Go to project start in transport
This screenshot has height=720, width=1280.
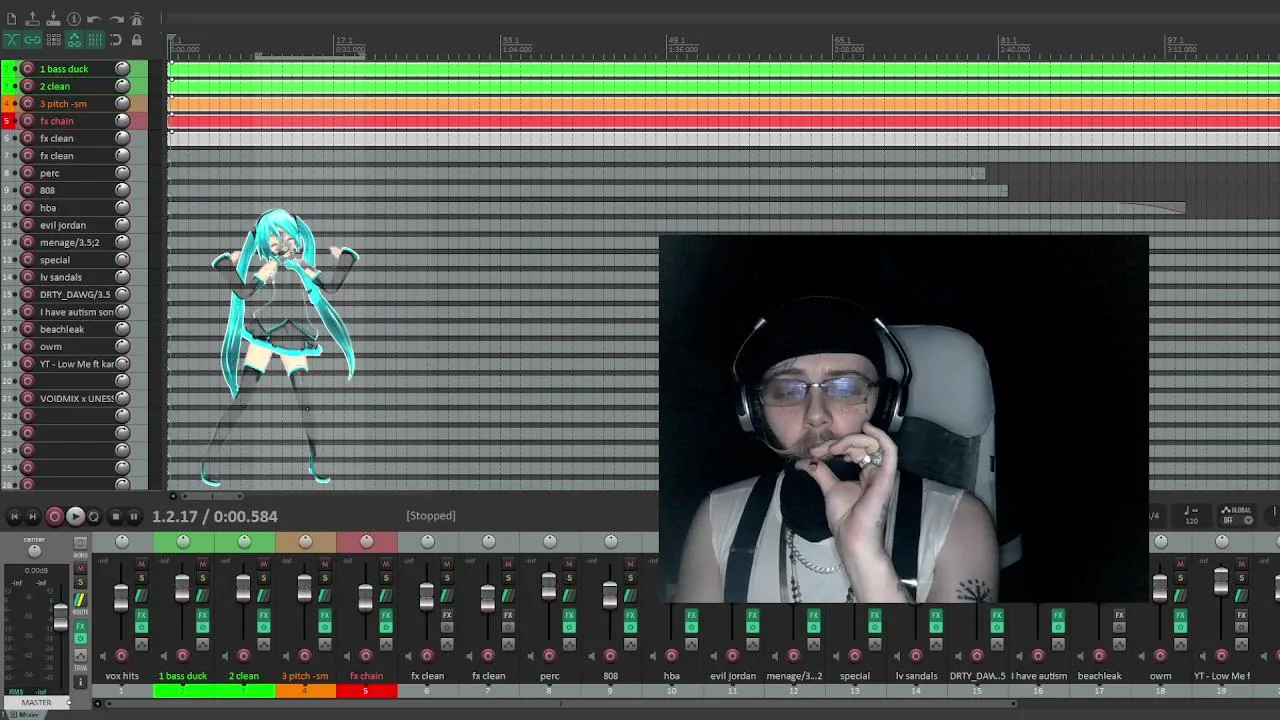tap(14, 517)
